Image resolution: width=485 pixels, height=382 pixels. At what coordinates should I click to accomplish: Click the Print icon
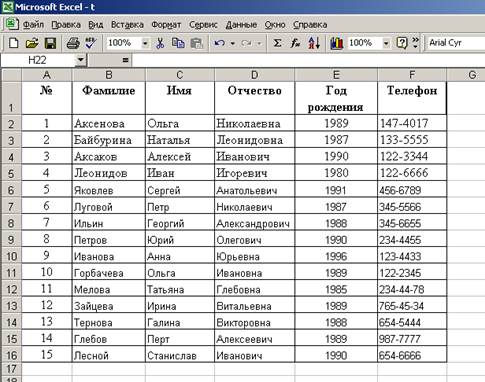pos(73,43)
